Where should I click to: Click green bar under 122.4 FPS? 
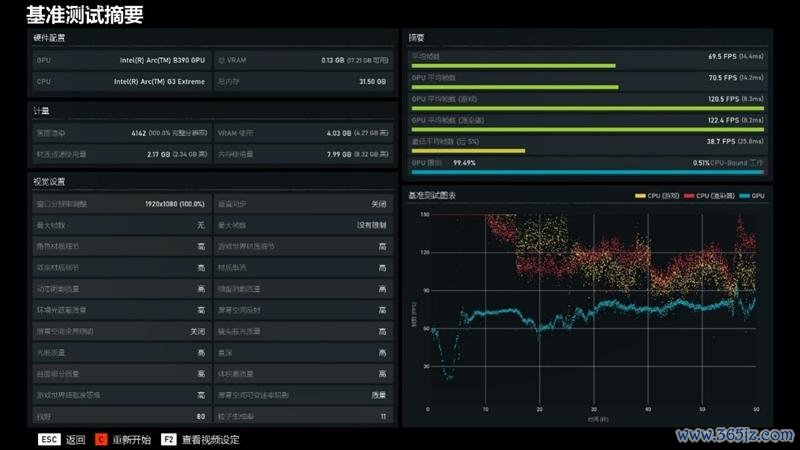[587, 130]
